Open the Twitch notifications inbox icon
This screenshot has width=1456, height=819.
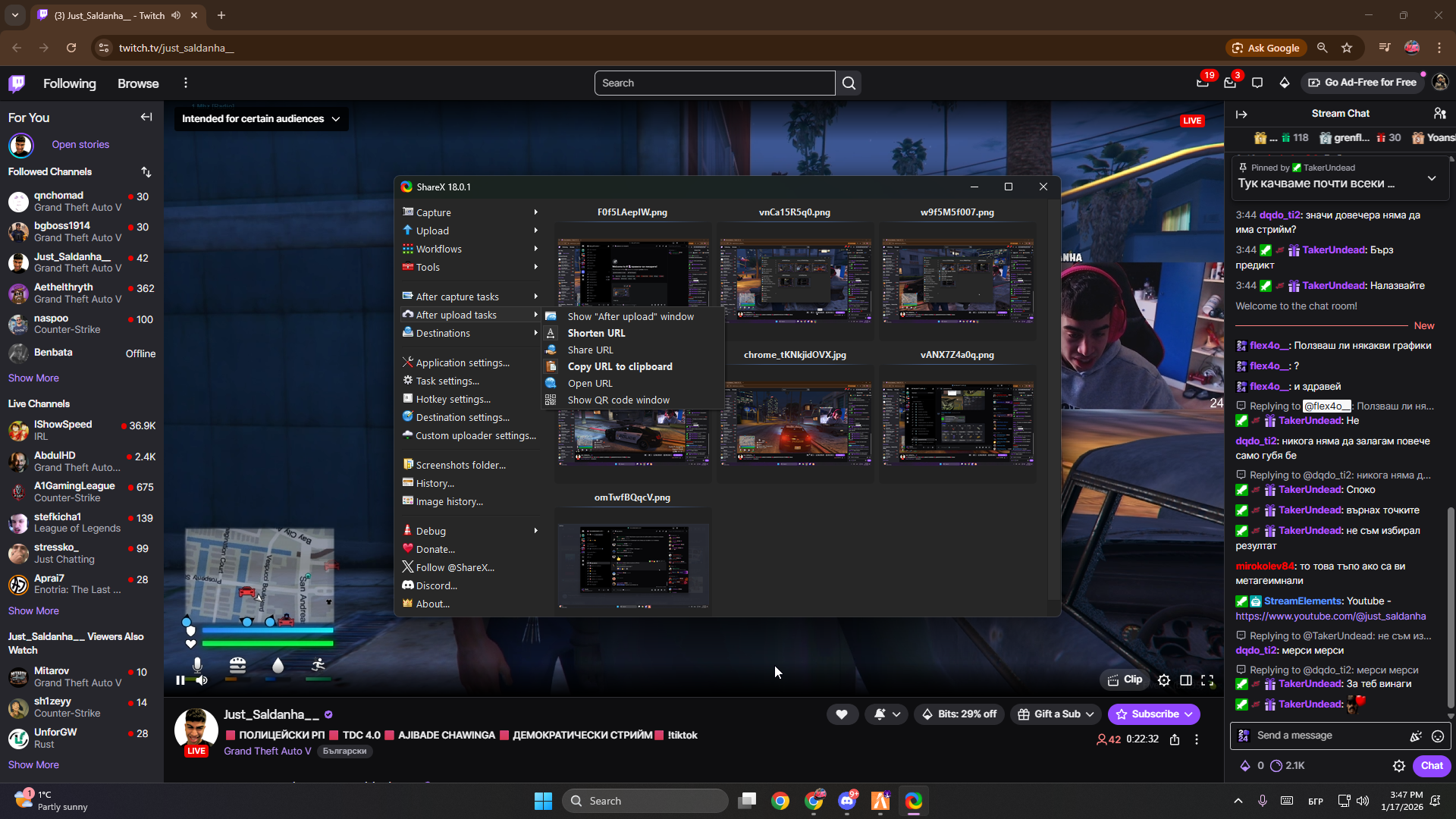pyautogui.click(x=1229, y=83)
